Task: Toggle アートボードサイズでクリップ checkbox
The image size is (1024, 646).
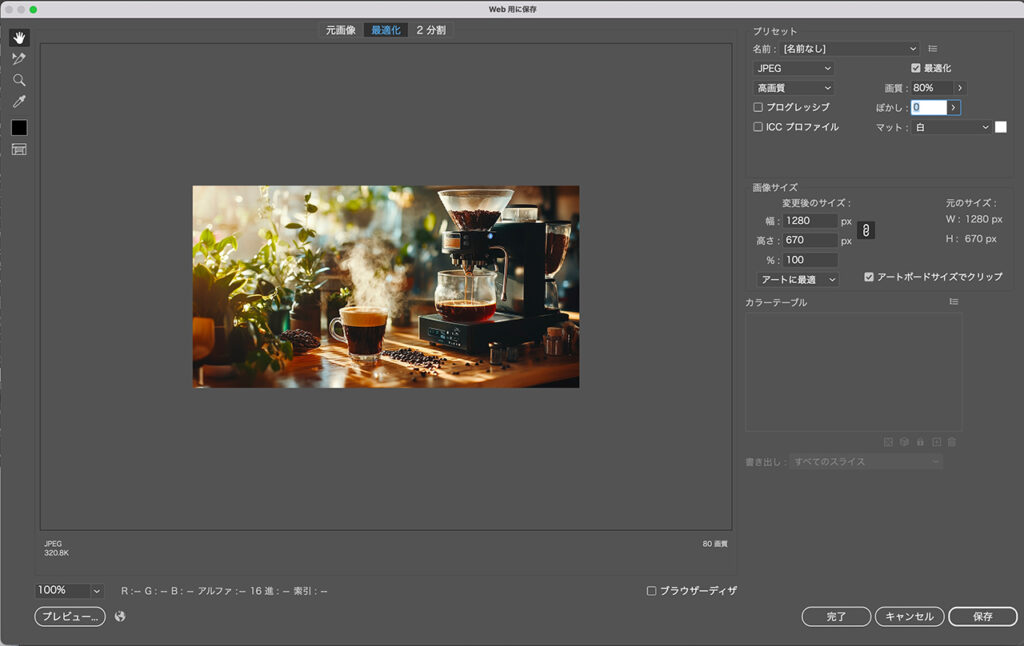Action: point(869,277)
